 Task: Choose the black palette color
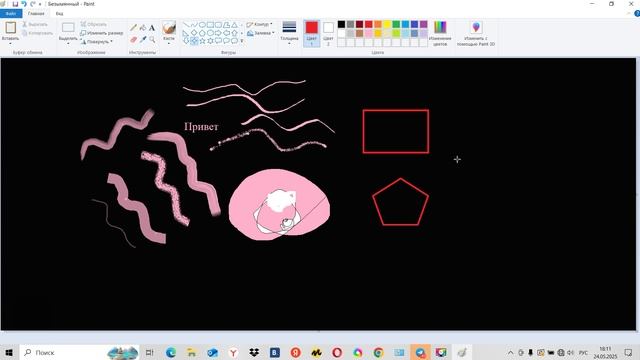[341, 24]
